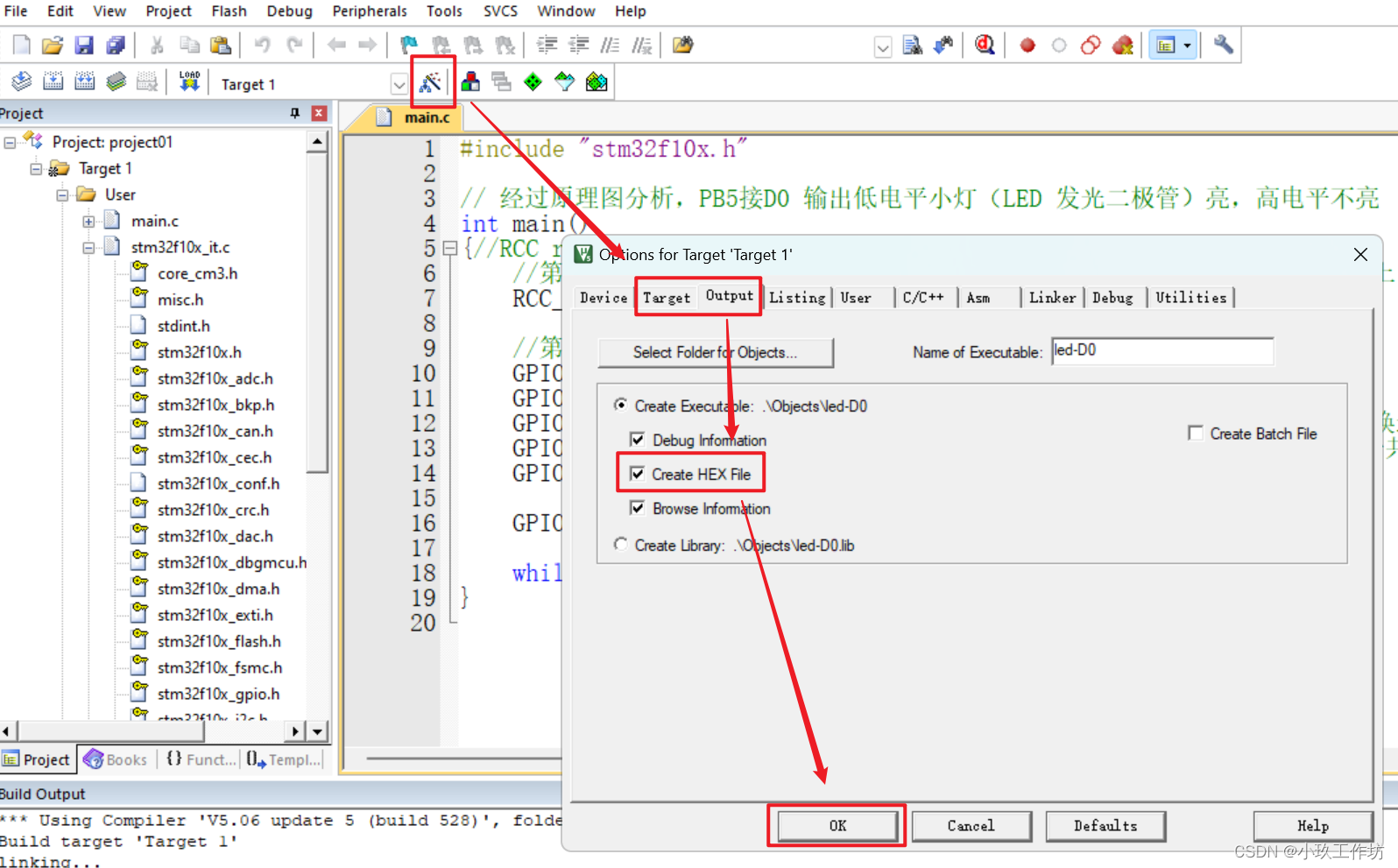The image size is (1398, 868).
Task: Switch to the Books panel tab
Action: [116, 759]
